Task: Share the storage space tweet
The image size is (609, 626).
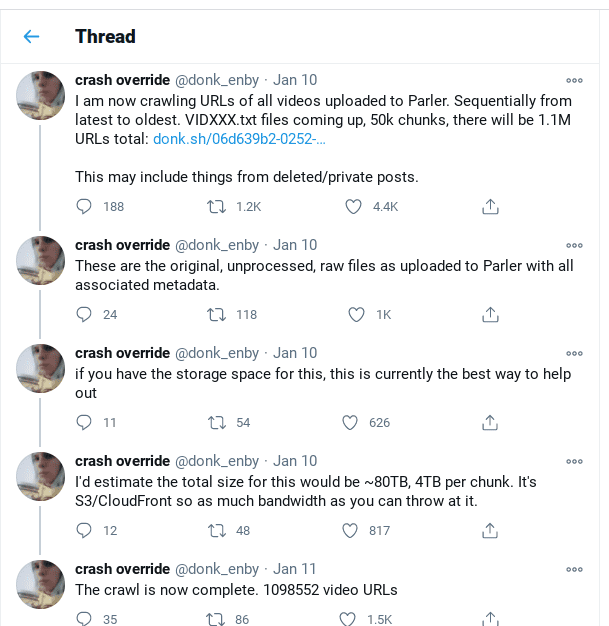Action: 490,422
